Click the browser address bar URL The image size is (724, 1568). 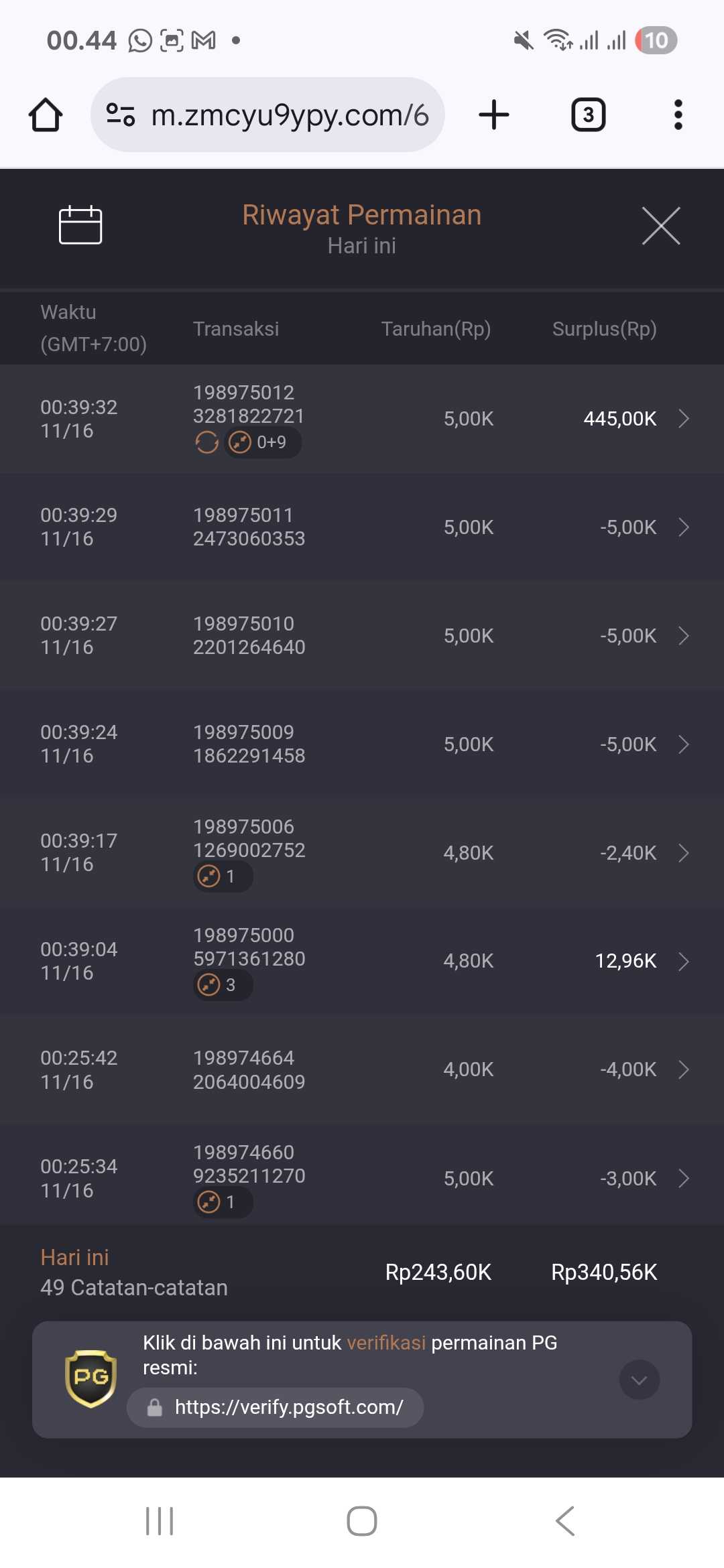[x=290, y=115]
